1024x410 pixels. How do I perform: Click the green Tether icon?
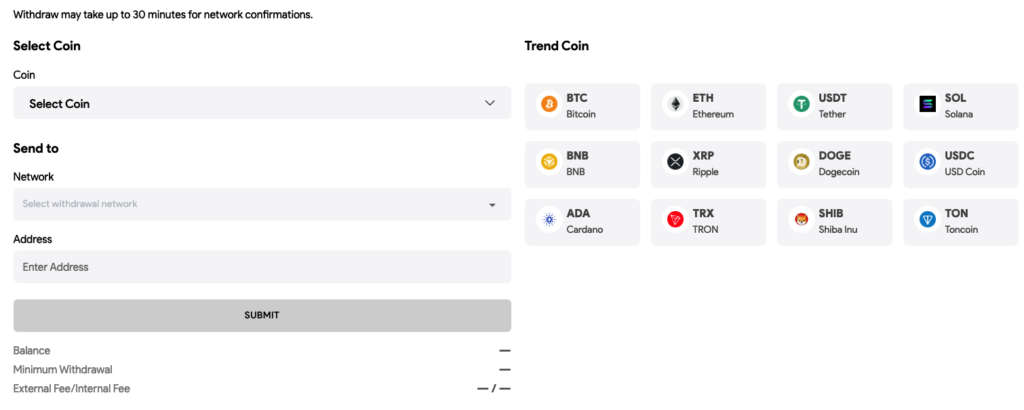pyautogui.click(x=801, y=104)
